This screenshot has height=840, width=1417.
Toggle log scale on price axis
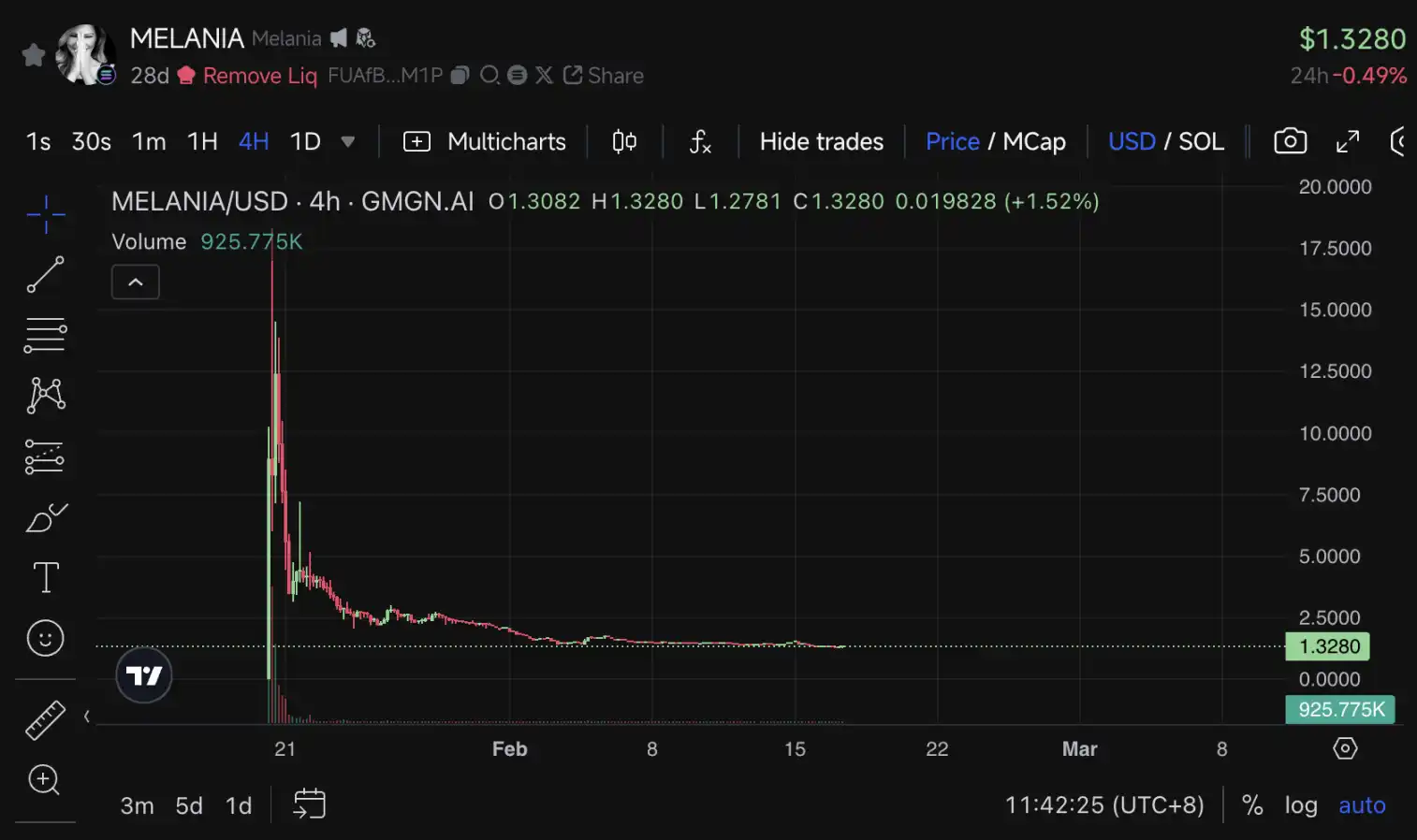pyautogui.click(x=1300, y=805)
